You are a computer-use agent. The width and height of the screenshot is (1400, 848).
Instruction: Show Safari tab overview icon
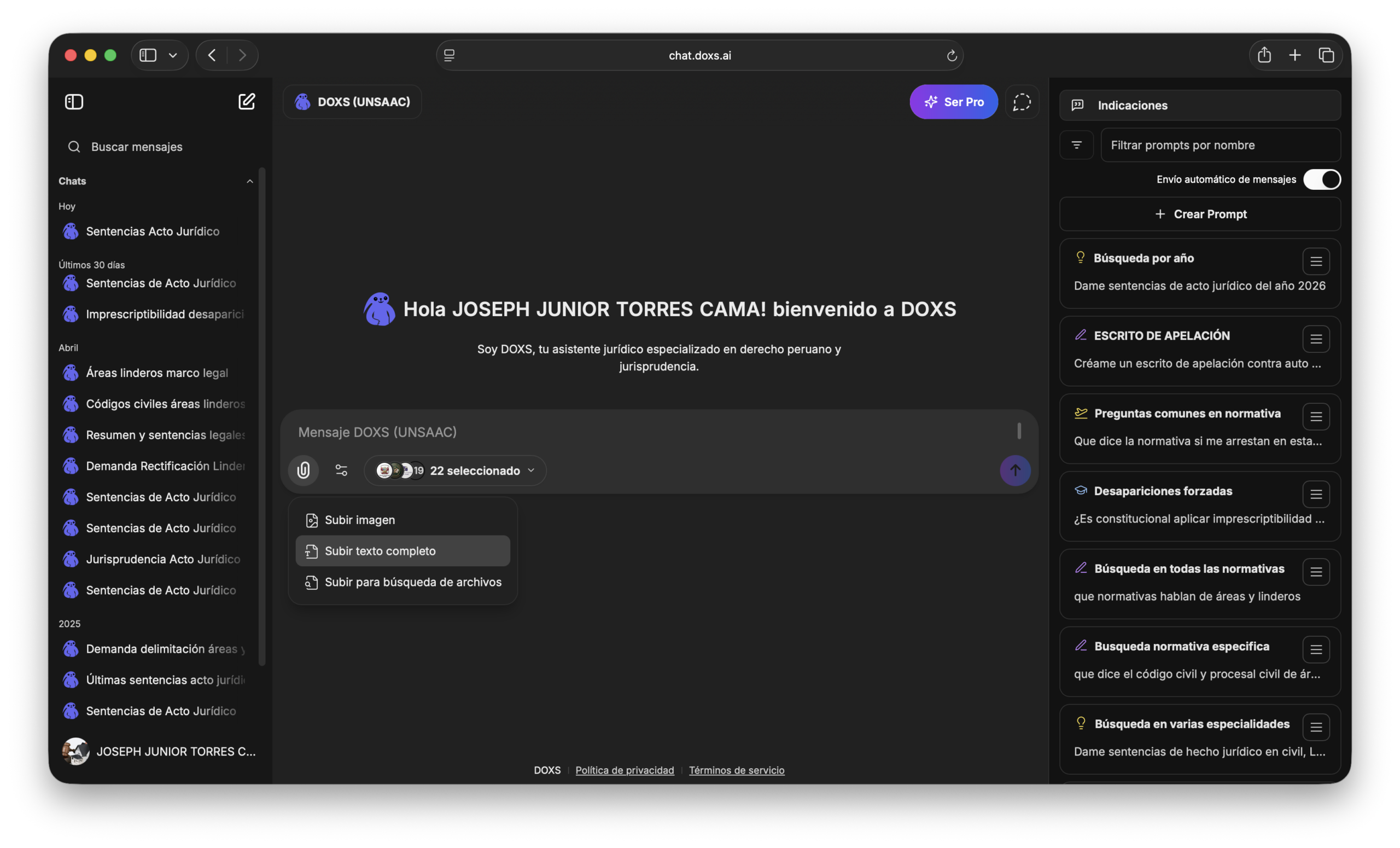click(1326, 55)
